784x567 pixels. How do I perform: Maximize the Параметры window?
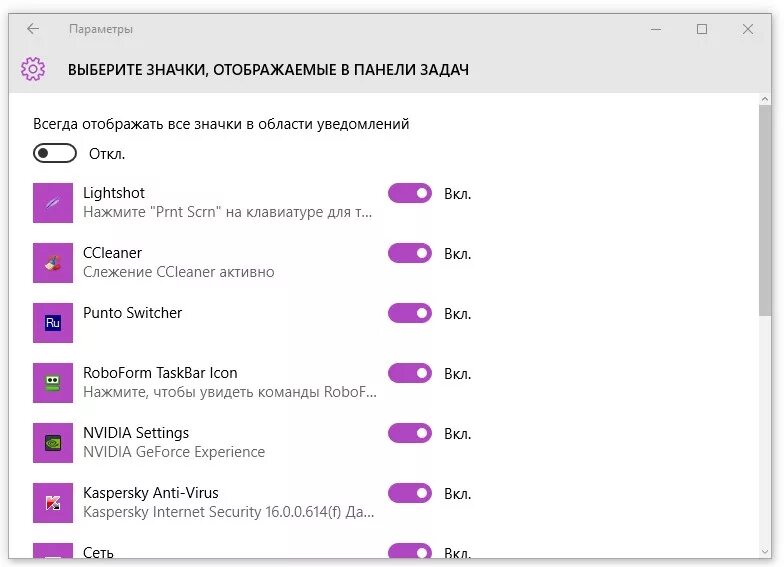tap(702, 29)
